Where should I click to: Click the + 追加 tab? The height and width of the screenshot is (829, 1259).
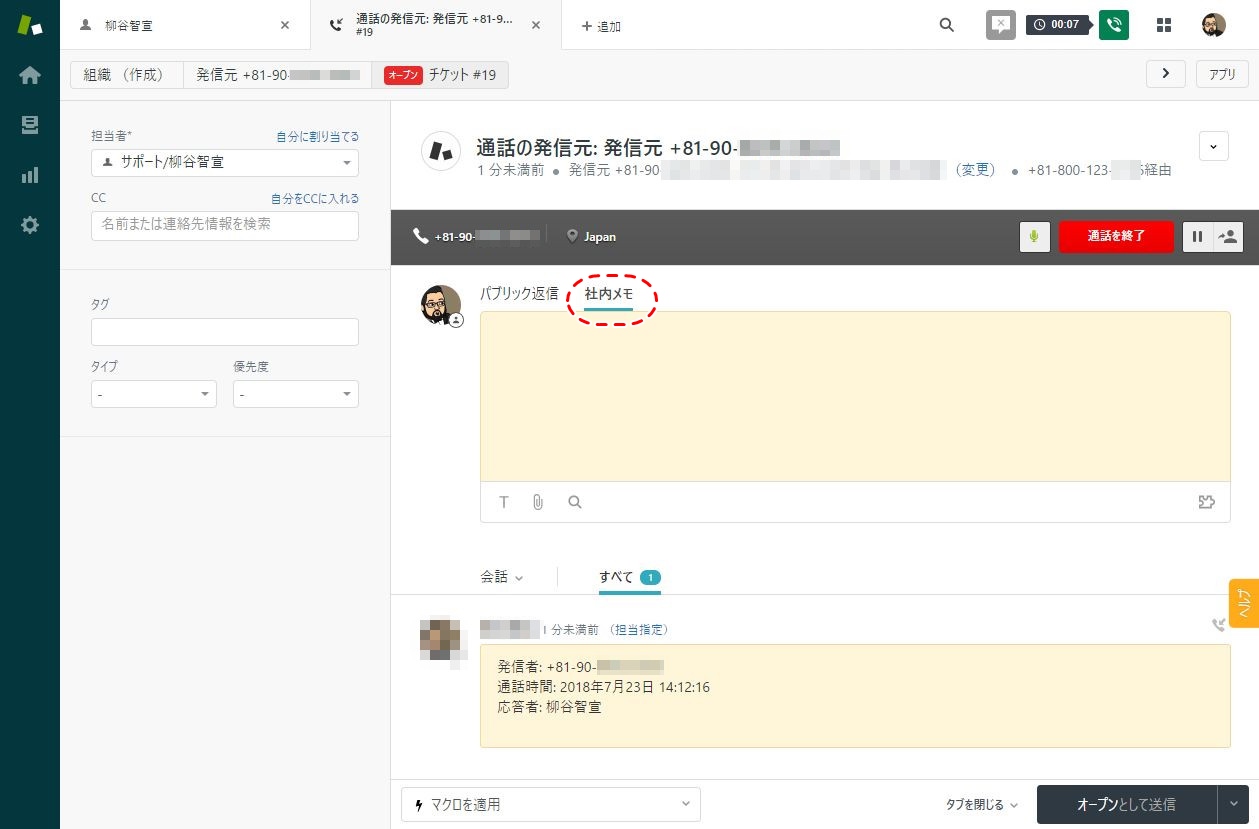coord(602,26)
